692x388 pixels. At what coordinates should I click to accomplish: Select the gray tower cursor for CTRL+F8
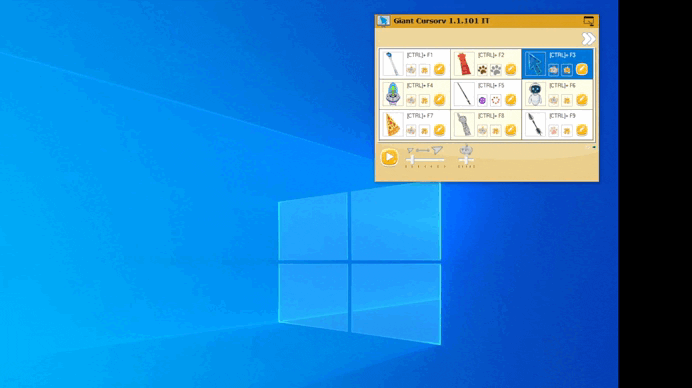(x=464, y=124)
